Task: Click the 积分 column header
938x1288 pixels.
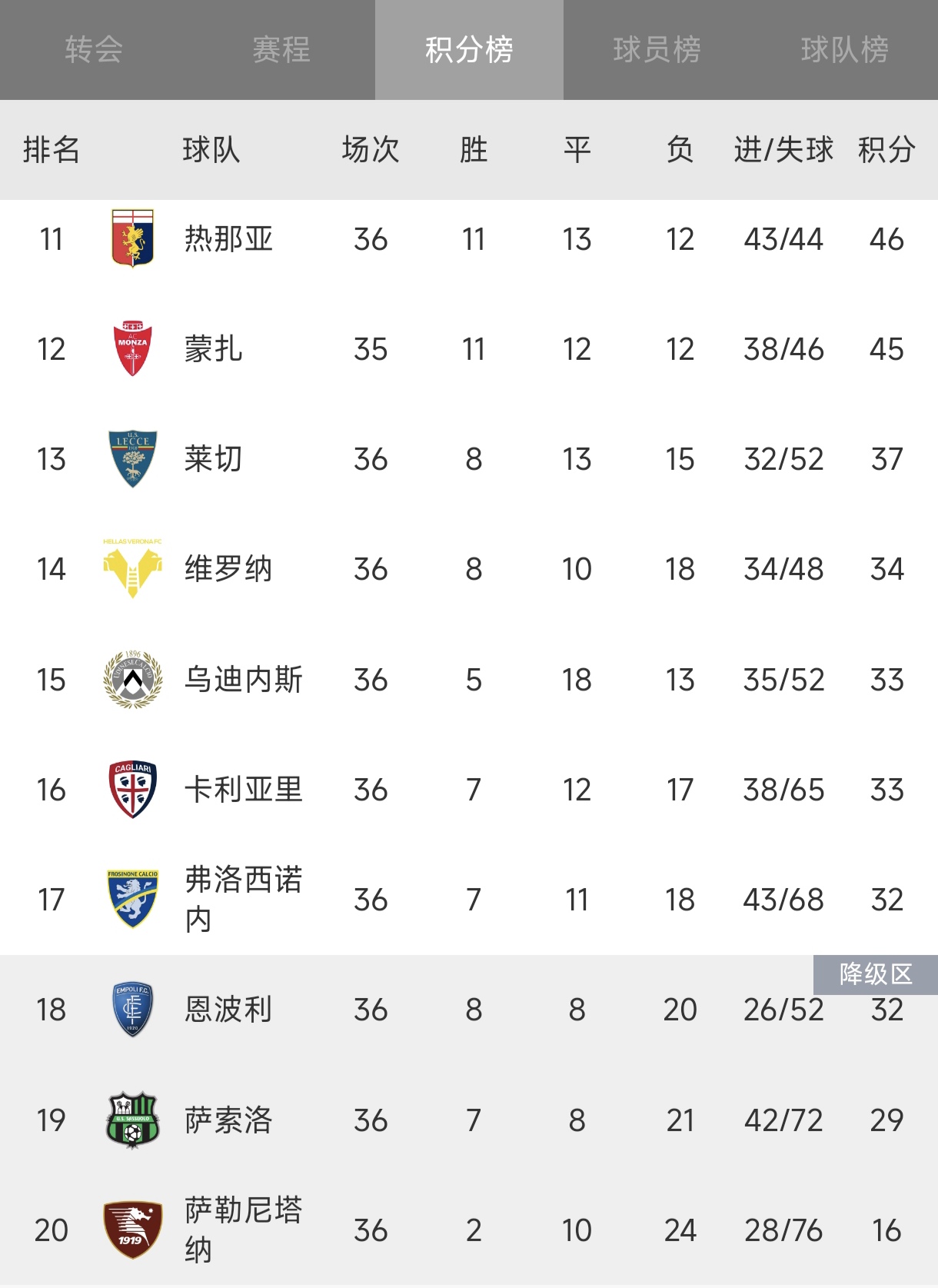Action: (886, 150)
